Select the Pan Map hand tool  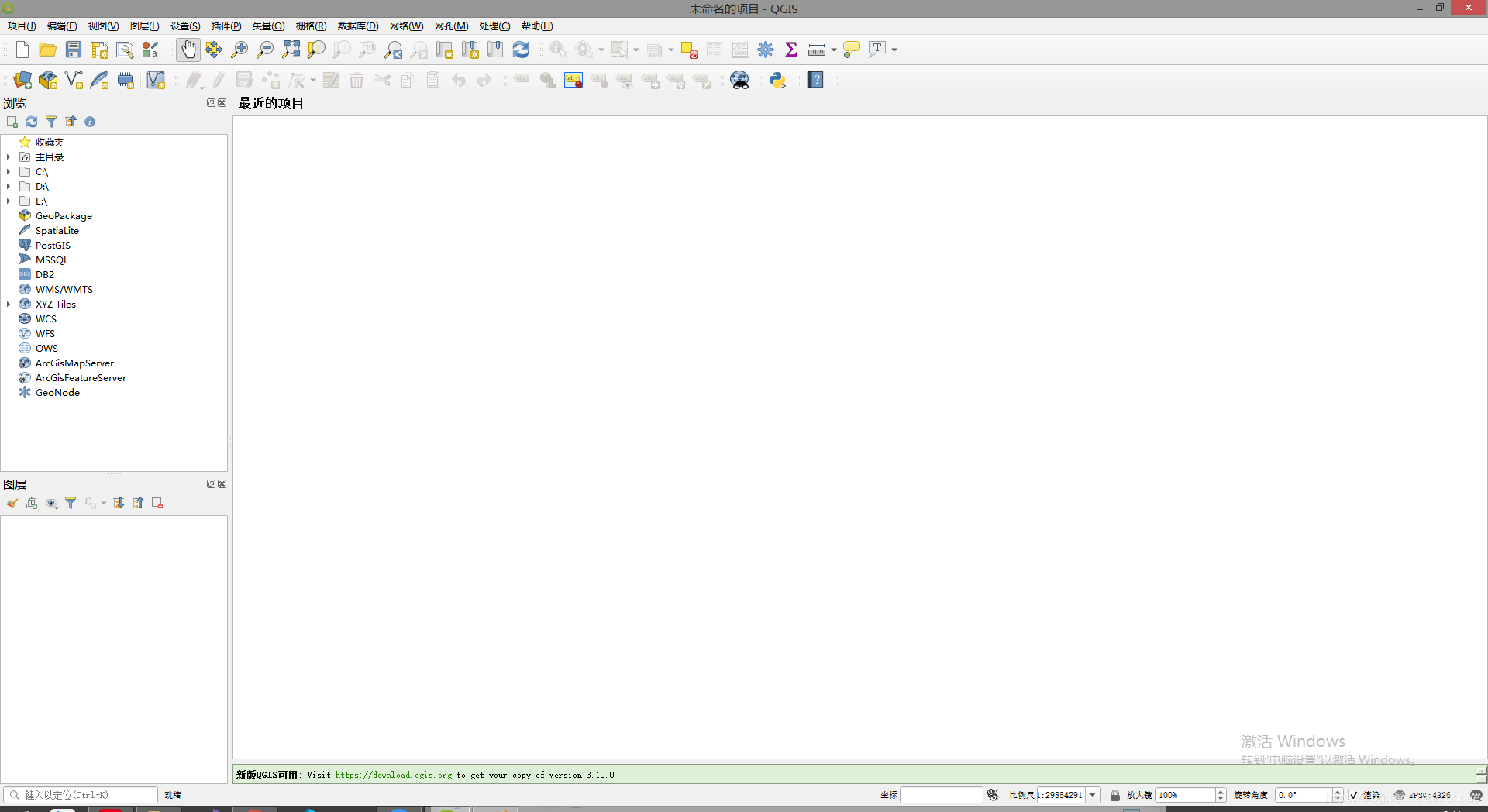pyautogui.click(x=188, y=50)
